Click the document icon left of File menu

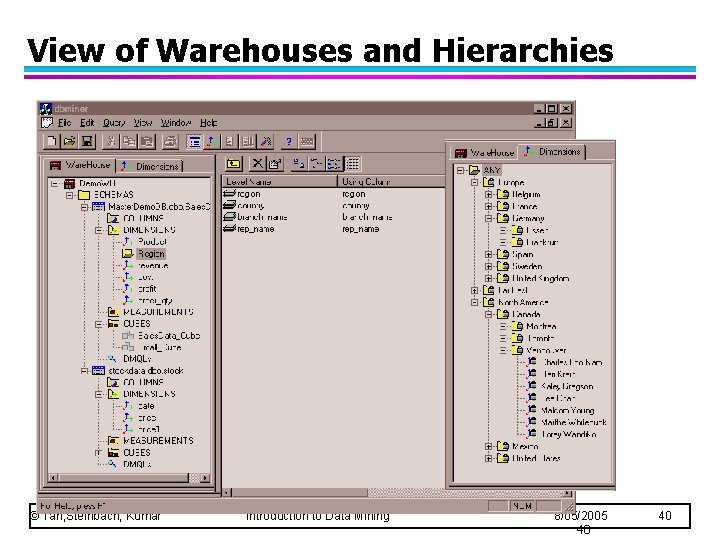coord(47,123)
